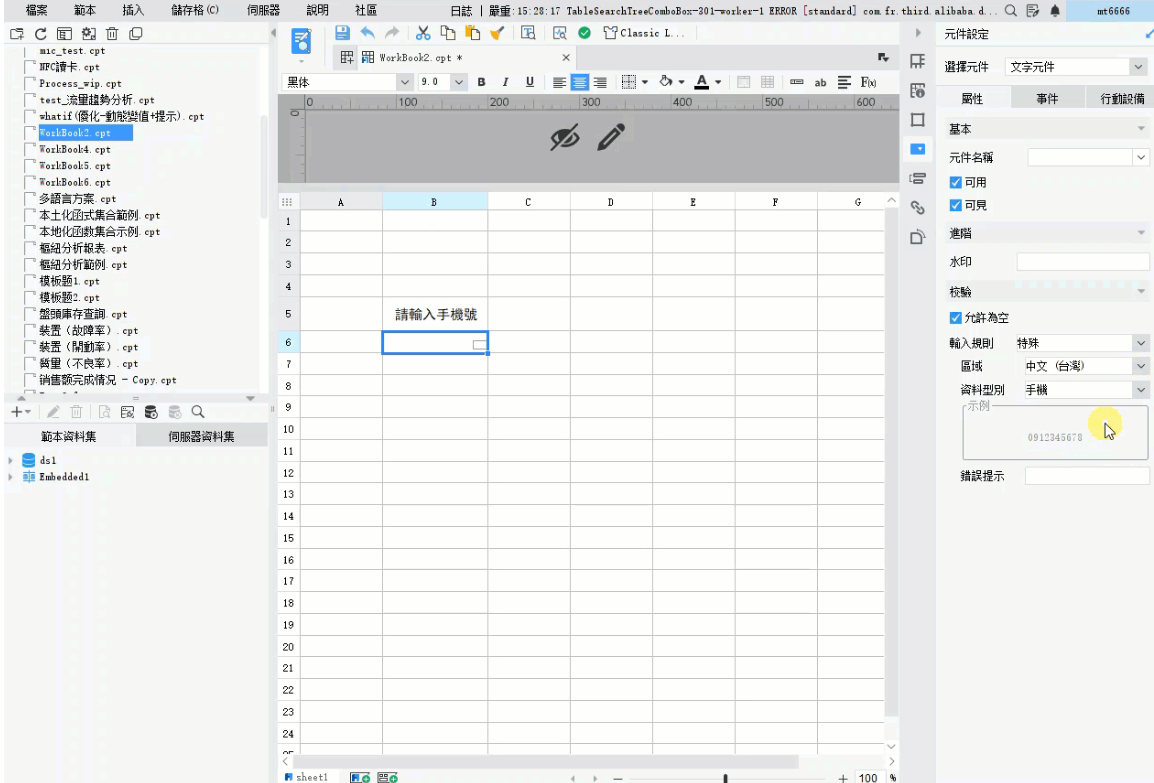
Task: Click the green template check icon
Action: [x=584, y=32]
